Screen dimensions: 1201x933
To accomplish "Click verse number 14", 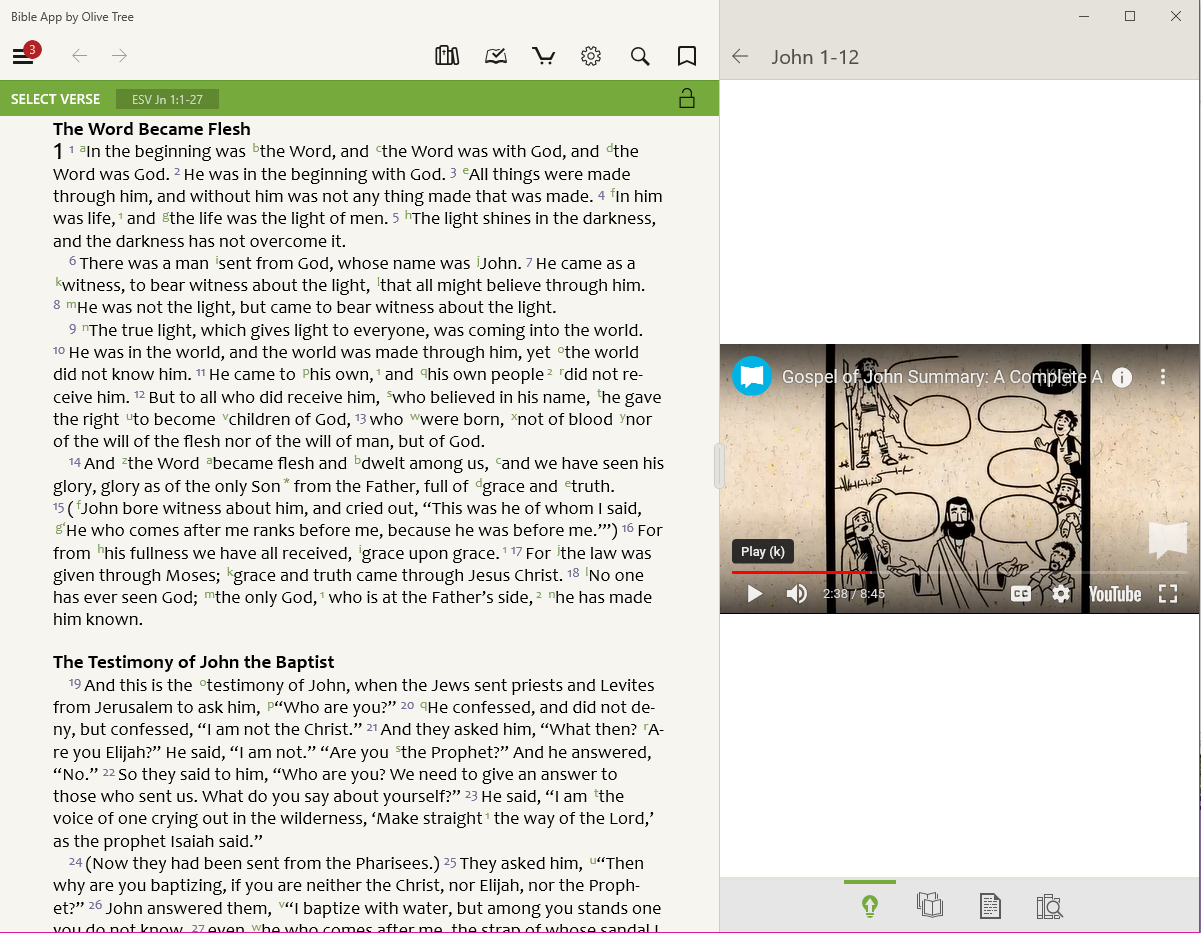I will click(x=75, y=462).
